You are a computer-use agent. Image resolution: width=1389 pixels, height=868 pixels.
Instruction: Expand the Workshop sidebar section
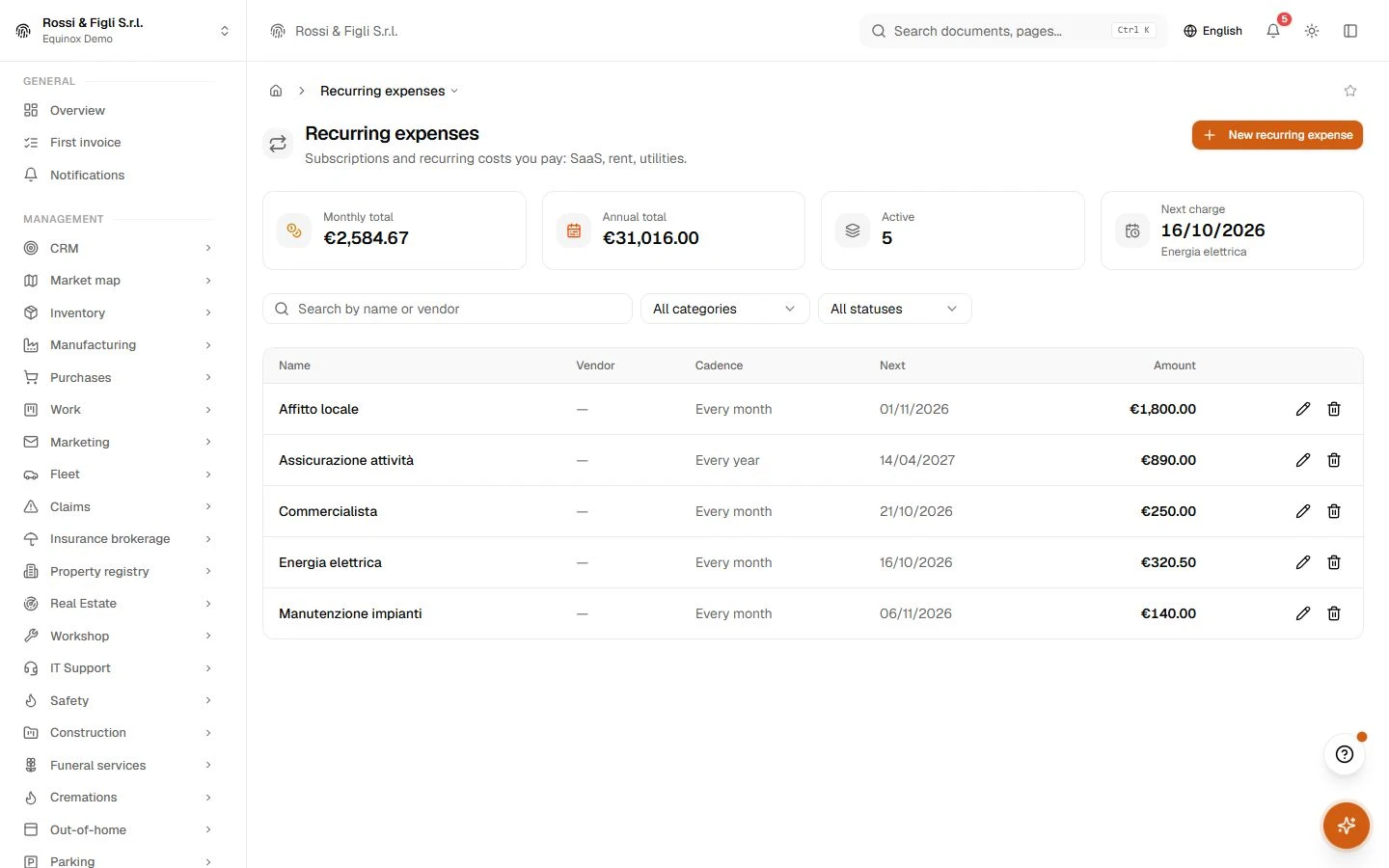pos(118,636)
